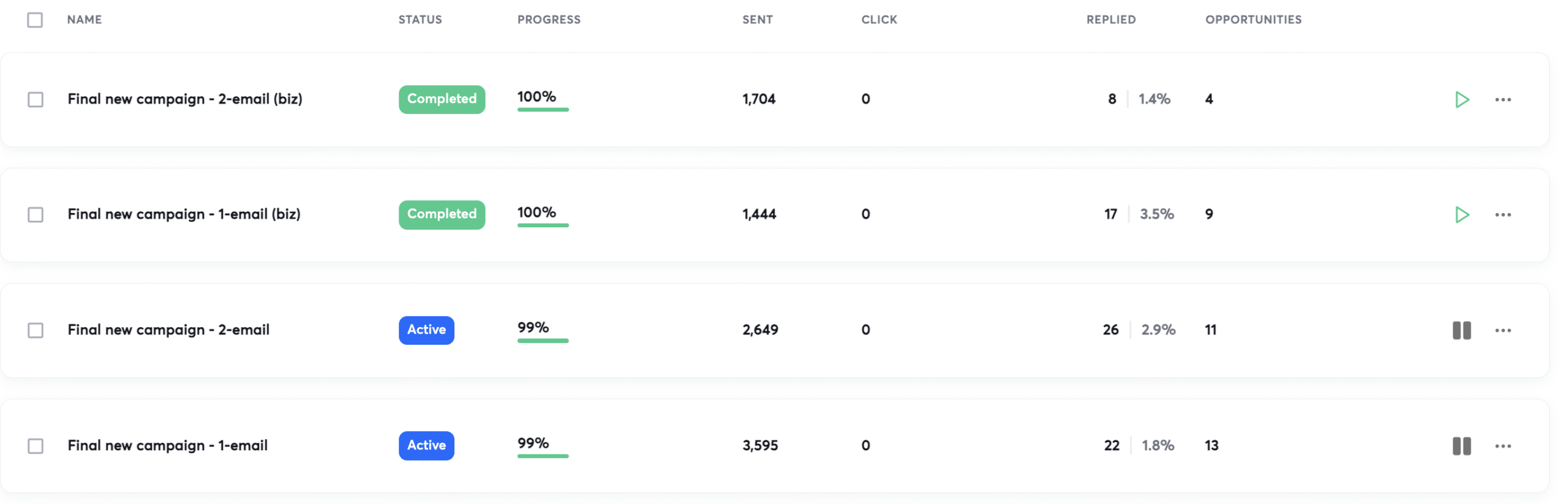The height and width of the screenshot is (504, 1568).
Task: Pause the Final new campaign - 2-email
Action: pyautogui.click(x=1461, y=330)
